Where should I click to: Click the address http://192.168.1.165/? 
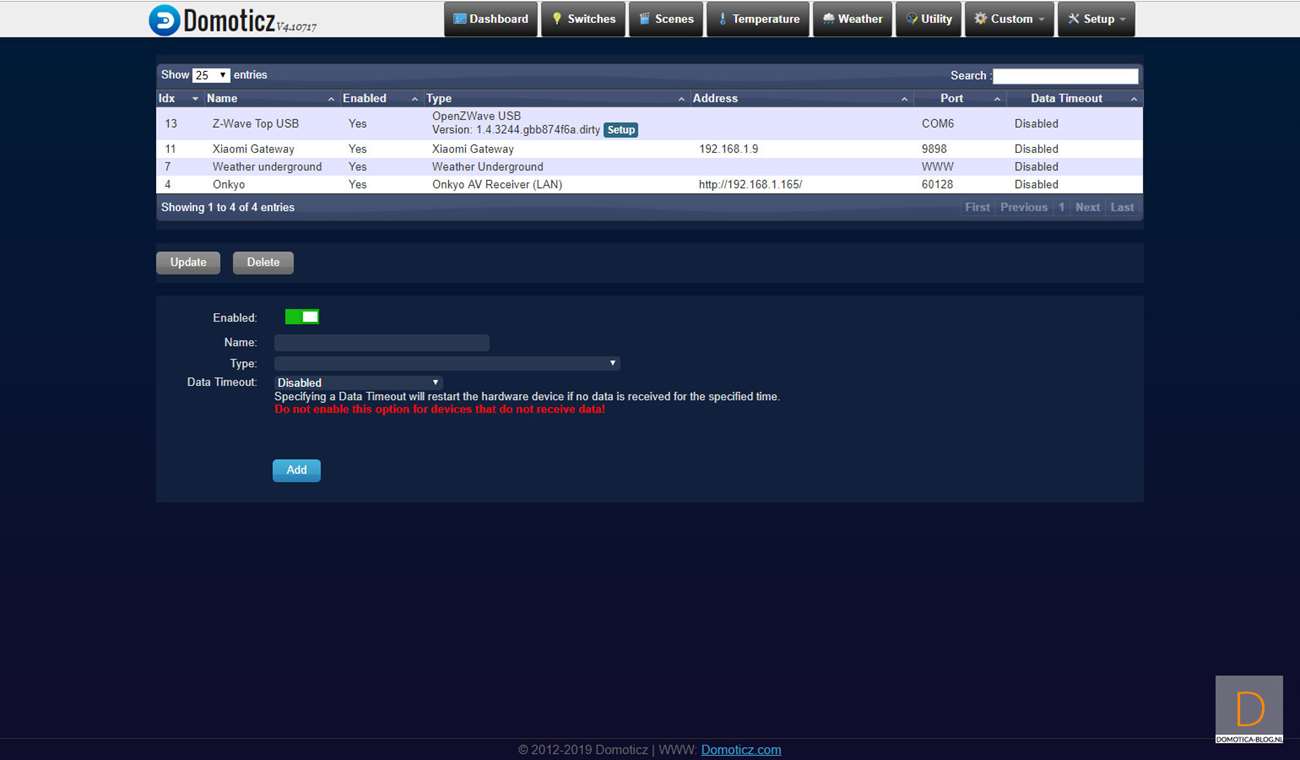750,185
